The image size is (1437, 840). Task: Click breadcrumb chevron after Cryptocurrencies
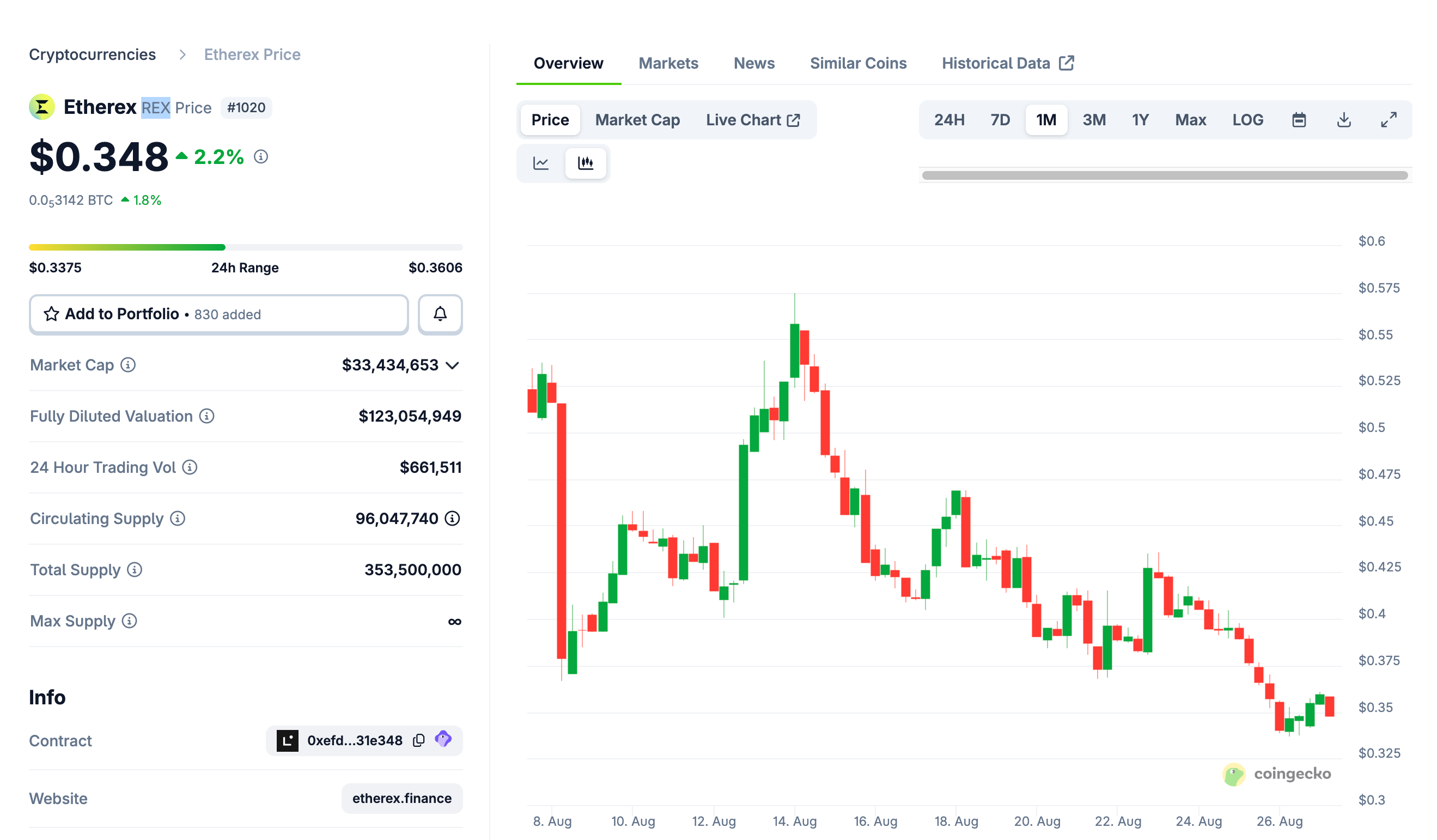click(x=182, y=54)
